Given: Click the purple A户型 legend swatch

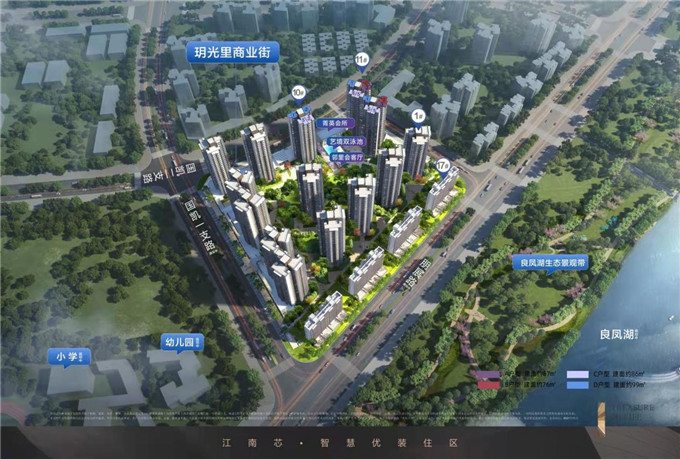Looking at the screenshot, I should tap(488, 374).
